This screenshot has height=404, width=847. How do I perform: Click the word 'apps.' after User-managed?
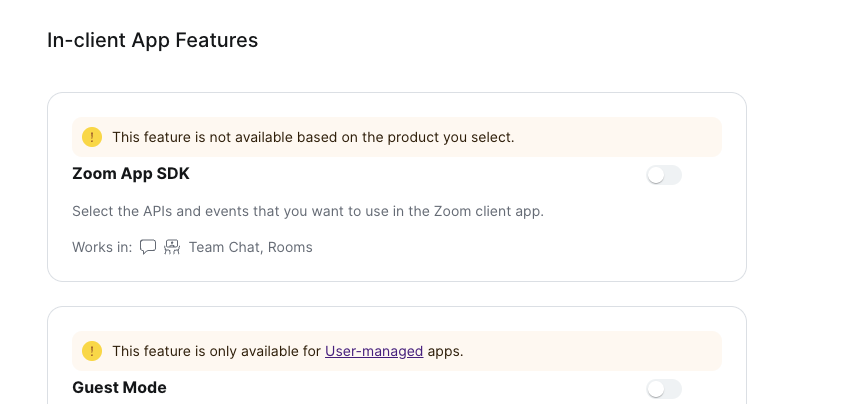pos(445,351)
